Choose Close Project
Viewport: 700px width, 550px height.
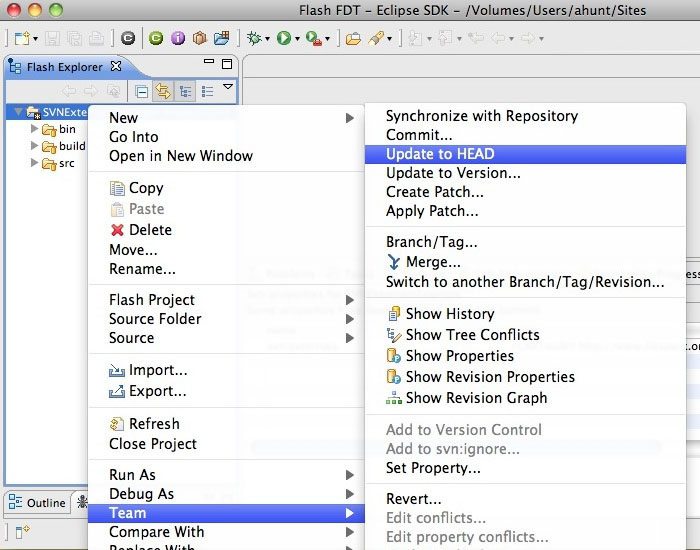226,444
